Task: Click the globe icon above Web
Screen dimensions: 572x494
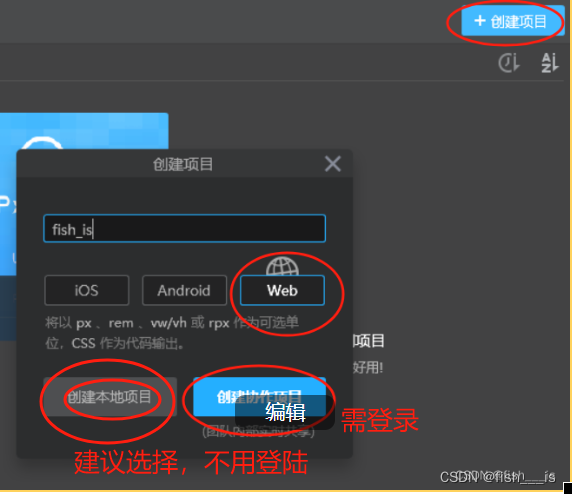Action: coord(282,266)
